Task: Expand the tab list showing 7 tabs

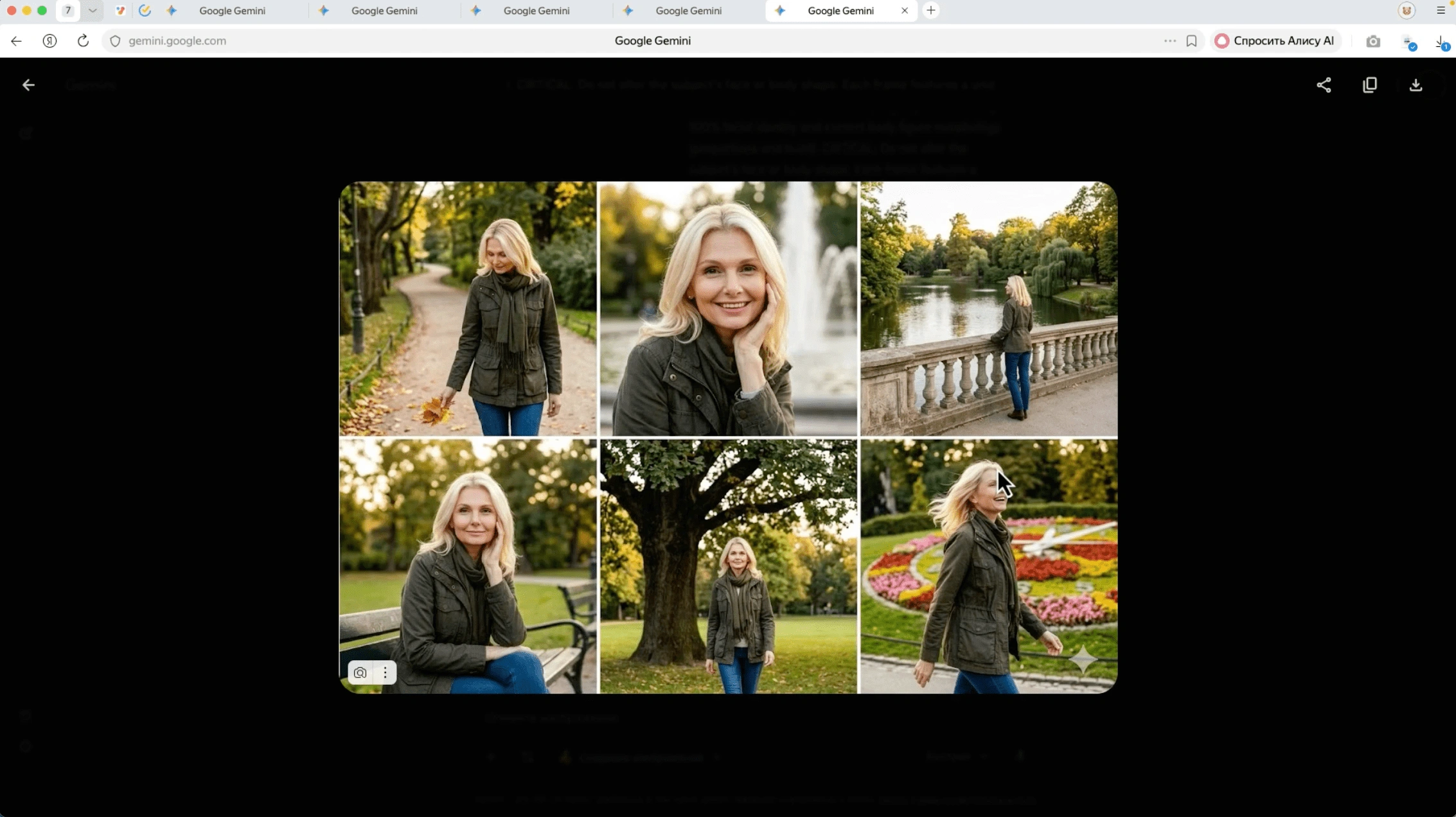Action: pos(92,10)
